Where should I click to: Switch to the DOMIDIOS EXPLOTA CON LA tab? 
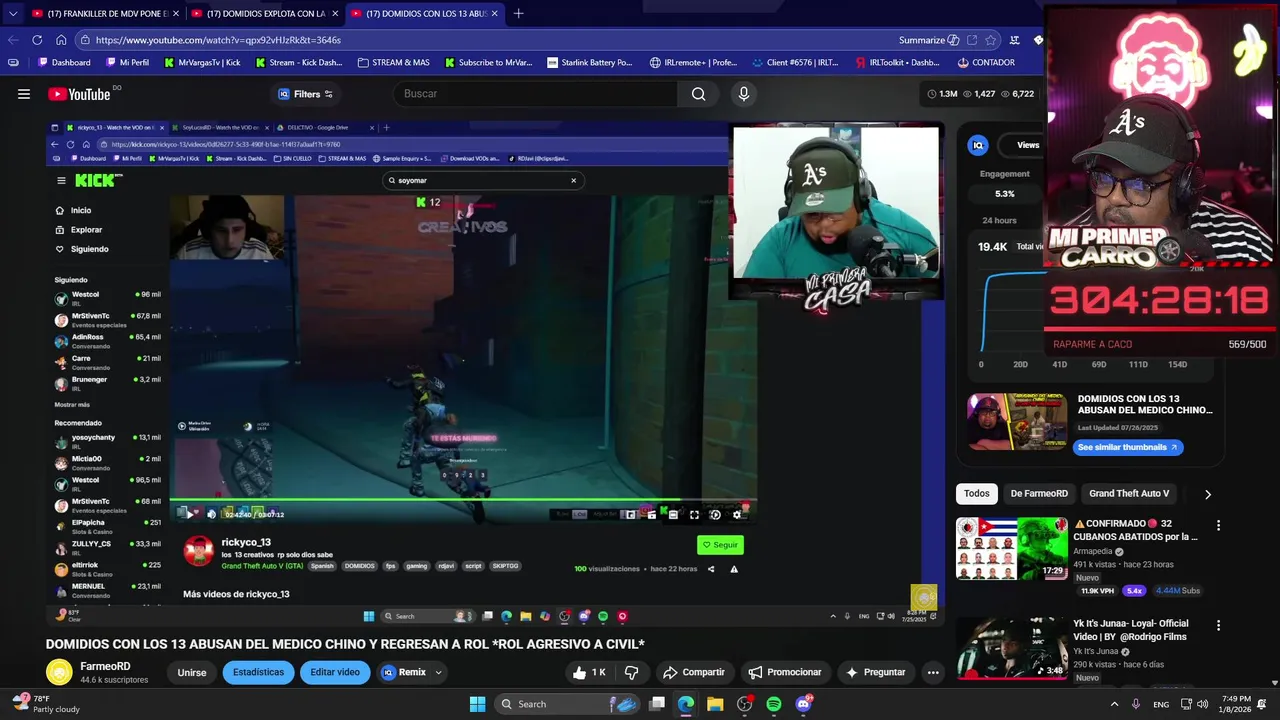[265, 14]
